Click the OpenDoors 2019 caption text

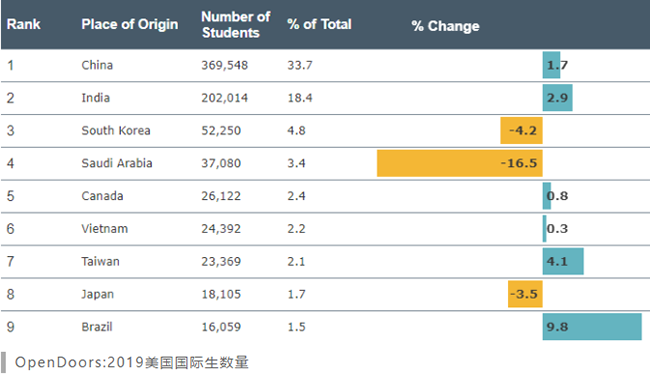click(132, 363)
